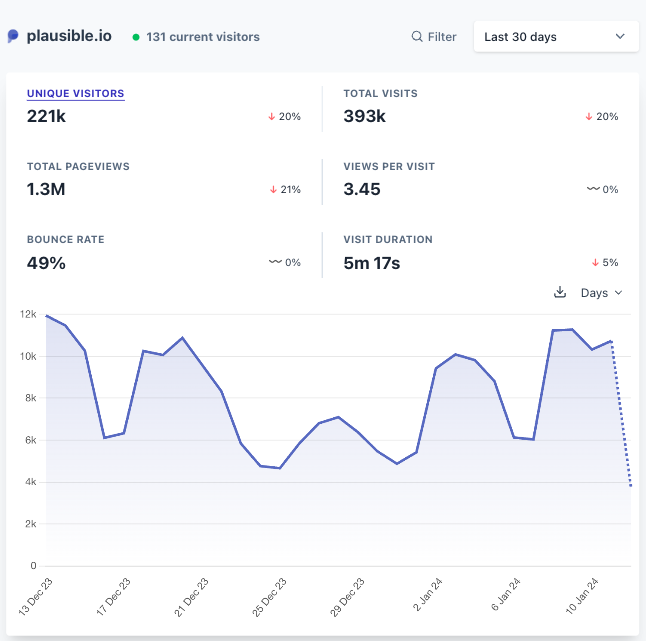Select the Total Visits metric

click(x=380, y=94)
